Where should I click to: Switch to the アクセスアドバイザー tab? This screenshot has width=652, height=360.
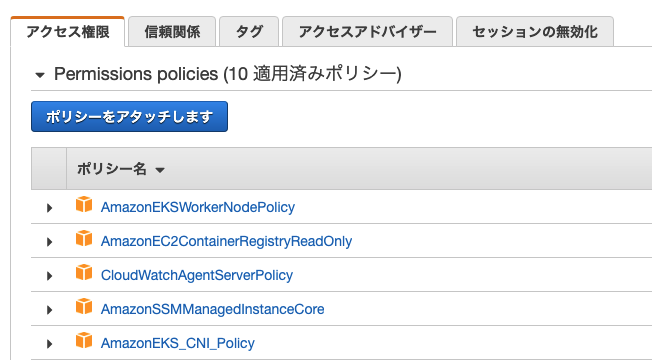[367, 32]
